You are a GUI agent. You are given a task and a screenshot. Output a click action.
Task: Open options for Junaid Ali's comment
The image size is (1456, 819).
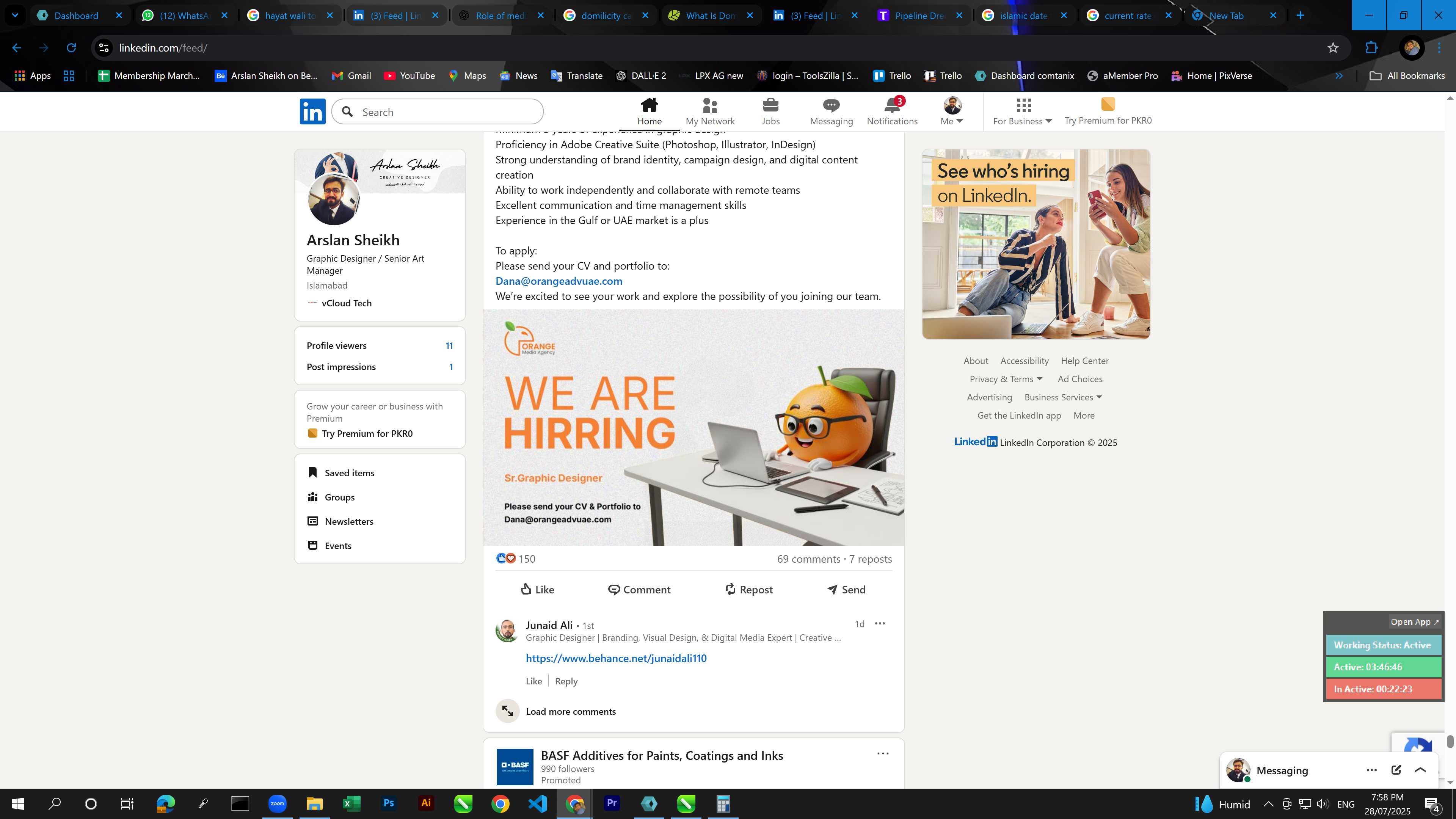(x=880, y=623)
